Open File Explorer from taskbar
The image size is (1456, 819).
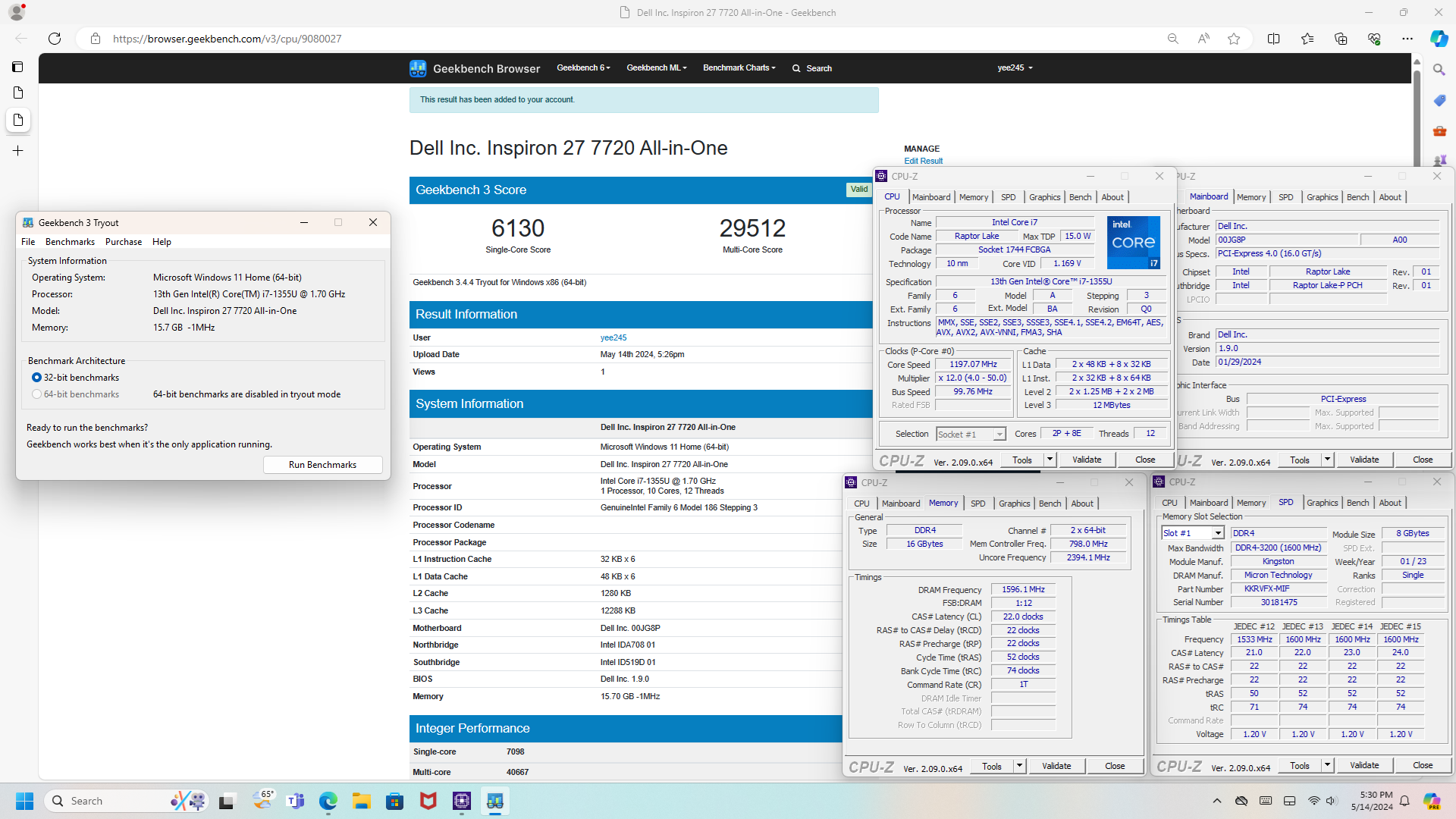361,801
